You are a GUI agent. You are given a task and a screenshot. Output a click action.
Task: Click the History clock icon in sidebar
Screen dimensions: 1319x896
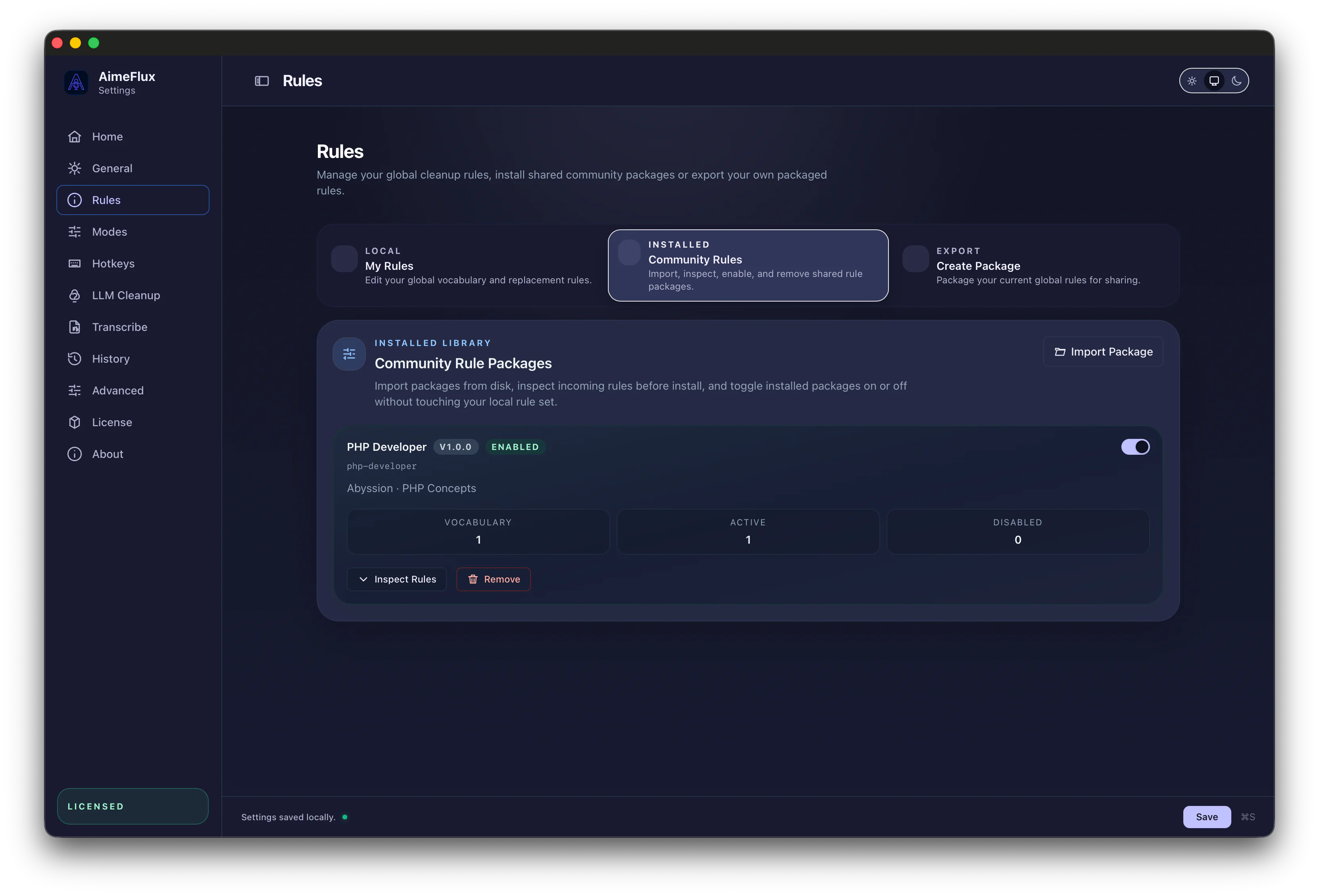coord(74,359)
